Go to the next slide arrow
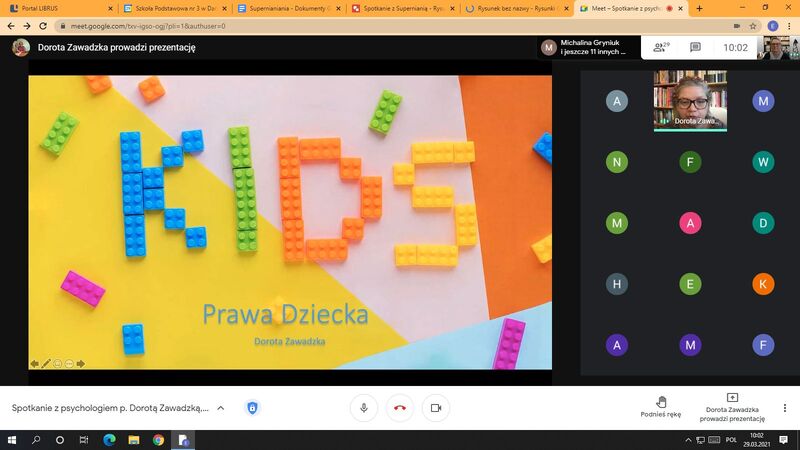This screenshot has height=450, width=800. point(81,363)
